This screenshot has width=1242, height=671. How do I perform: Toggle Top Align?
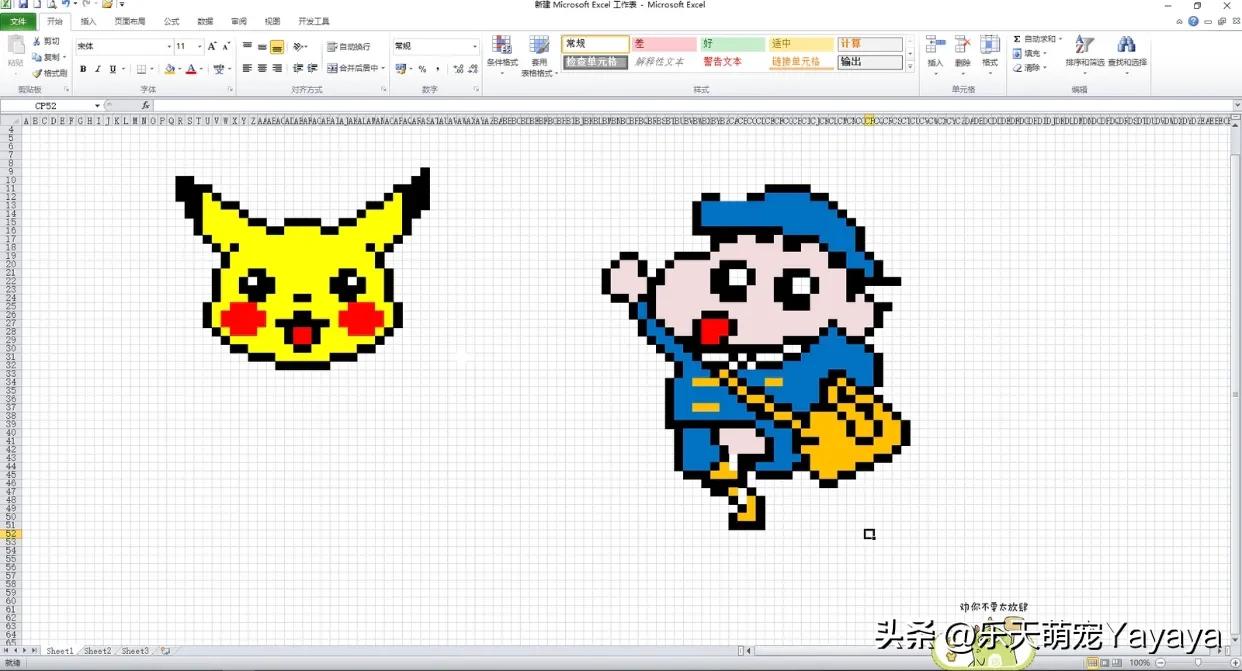pos(247,46)
